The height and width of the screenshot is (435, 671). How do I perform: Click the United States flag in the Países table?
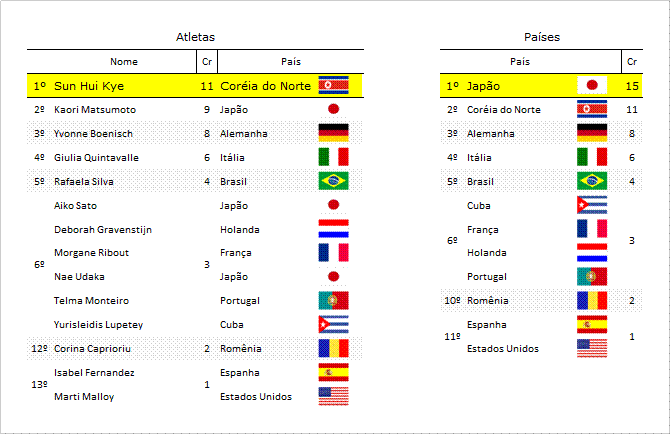(x=592, y=348)
